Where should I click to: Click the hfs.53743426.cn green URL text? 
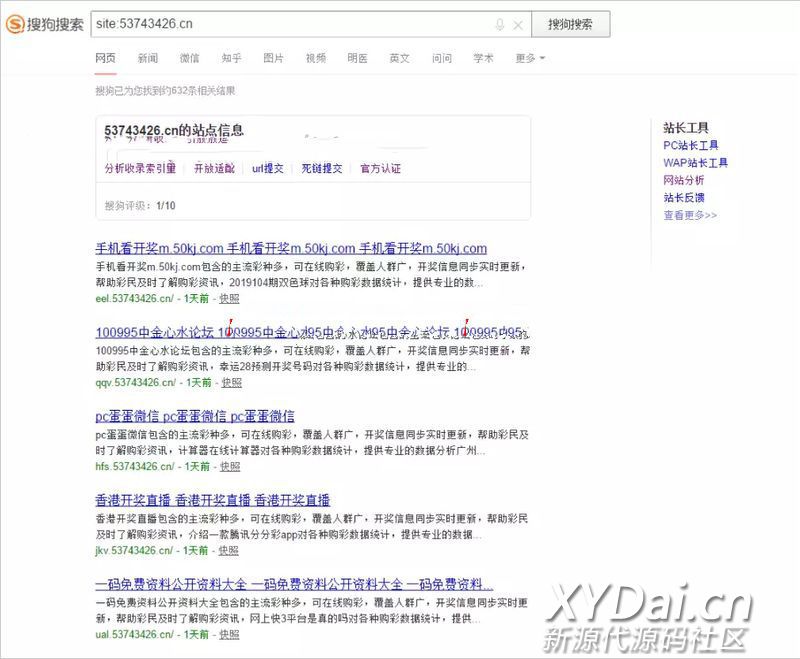click(135, 466)
